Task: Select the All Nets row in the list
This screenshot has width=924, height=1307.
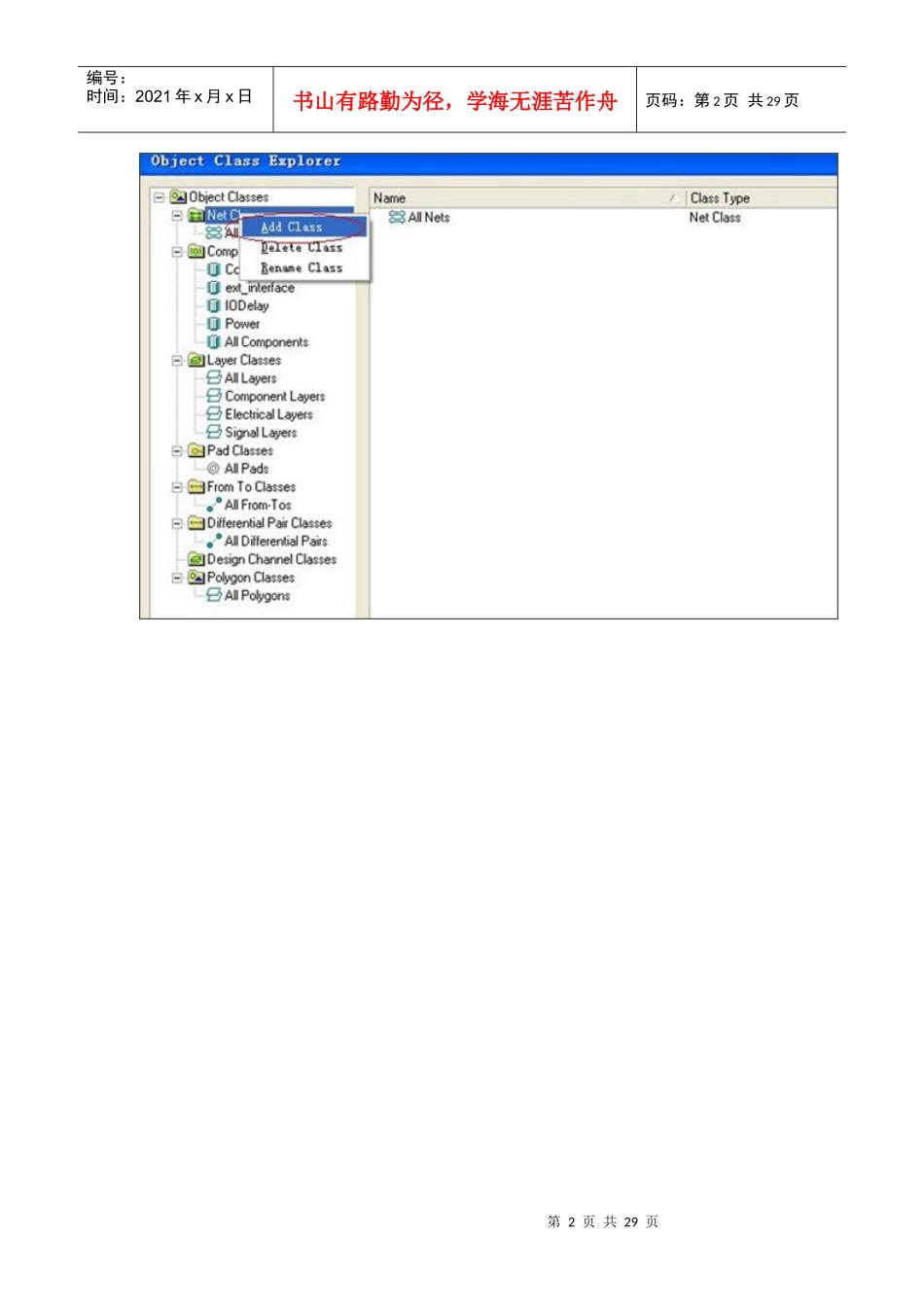Action: pos(603,218)
